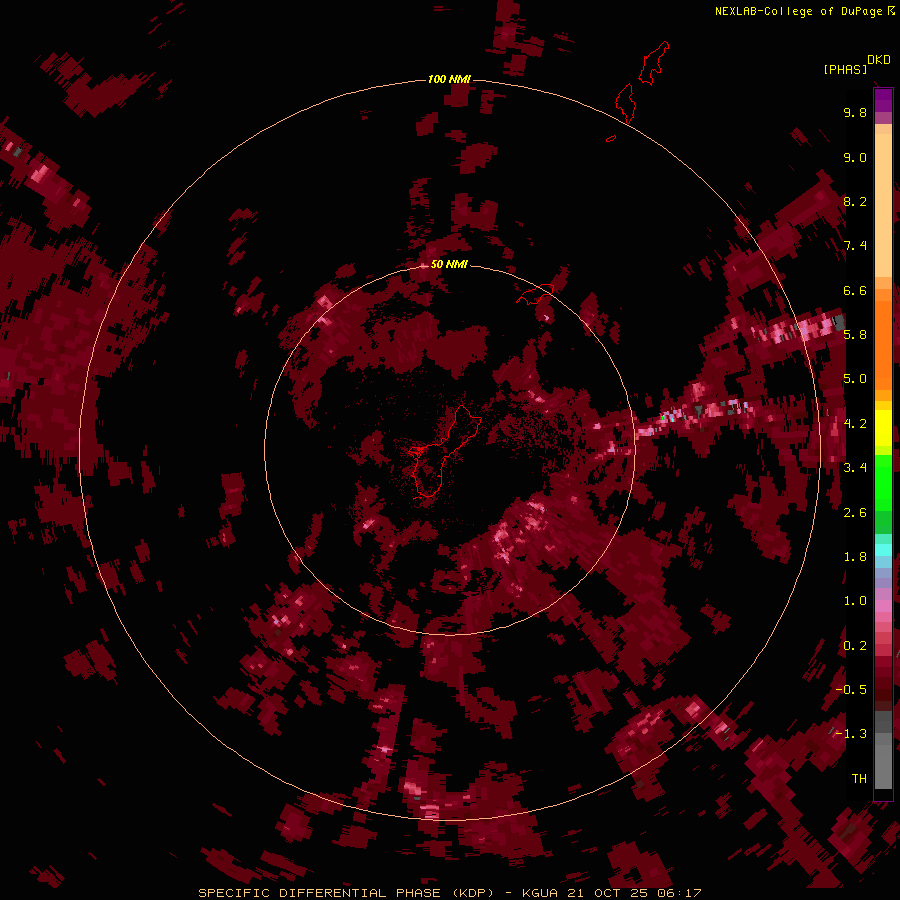
Task: Click the 1.8 value on the color scale
Action: click(x=855, y=557)
